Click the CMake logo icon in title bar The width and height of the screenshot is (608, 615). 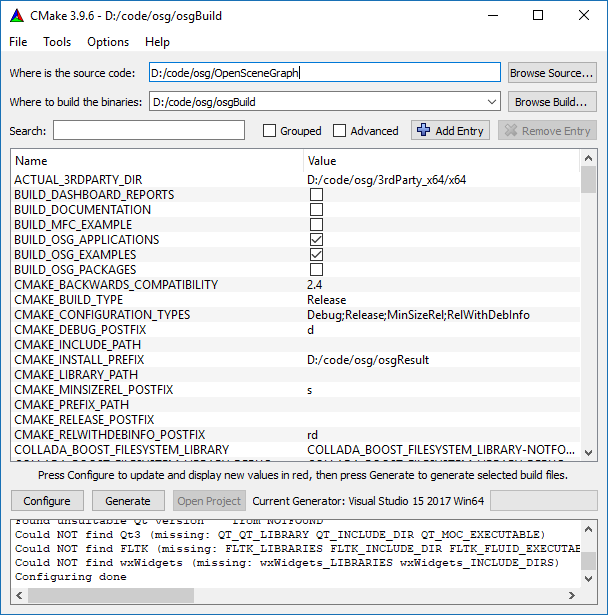coord(17,16)
